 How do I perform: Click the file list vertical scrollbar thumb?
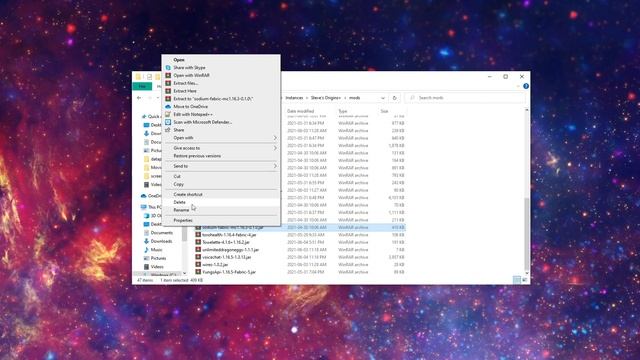tap(527, 233)
